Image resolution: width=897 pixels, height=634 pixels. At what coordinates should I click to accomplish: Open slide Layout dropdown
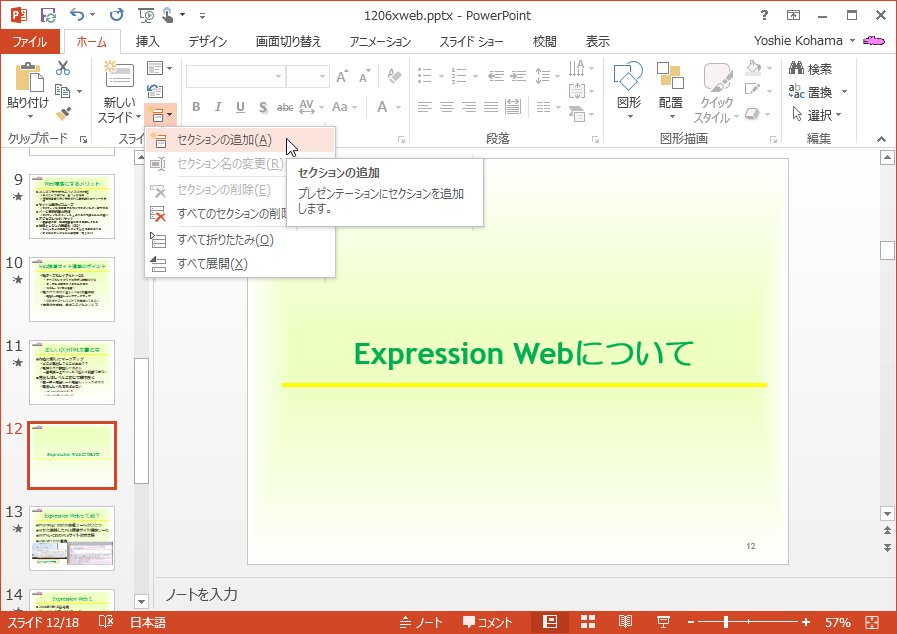coord(160,68)
